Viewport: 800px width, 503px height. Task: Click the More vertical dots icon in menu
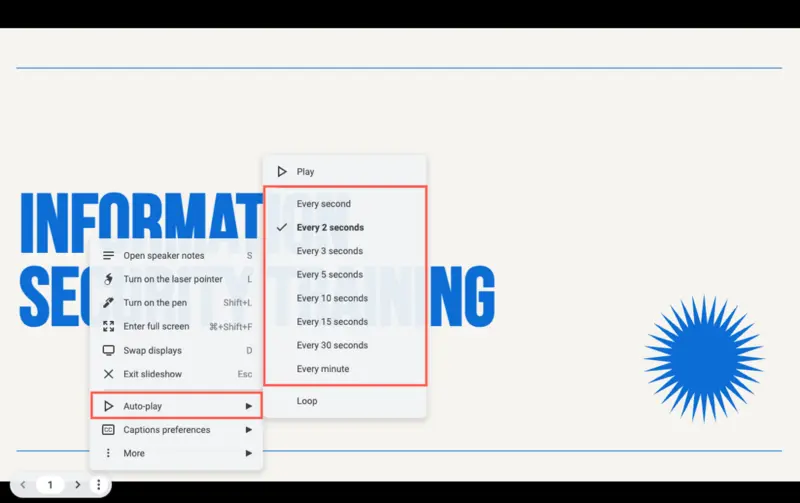108,453
